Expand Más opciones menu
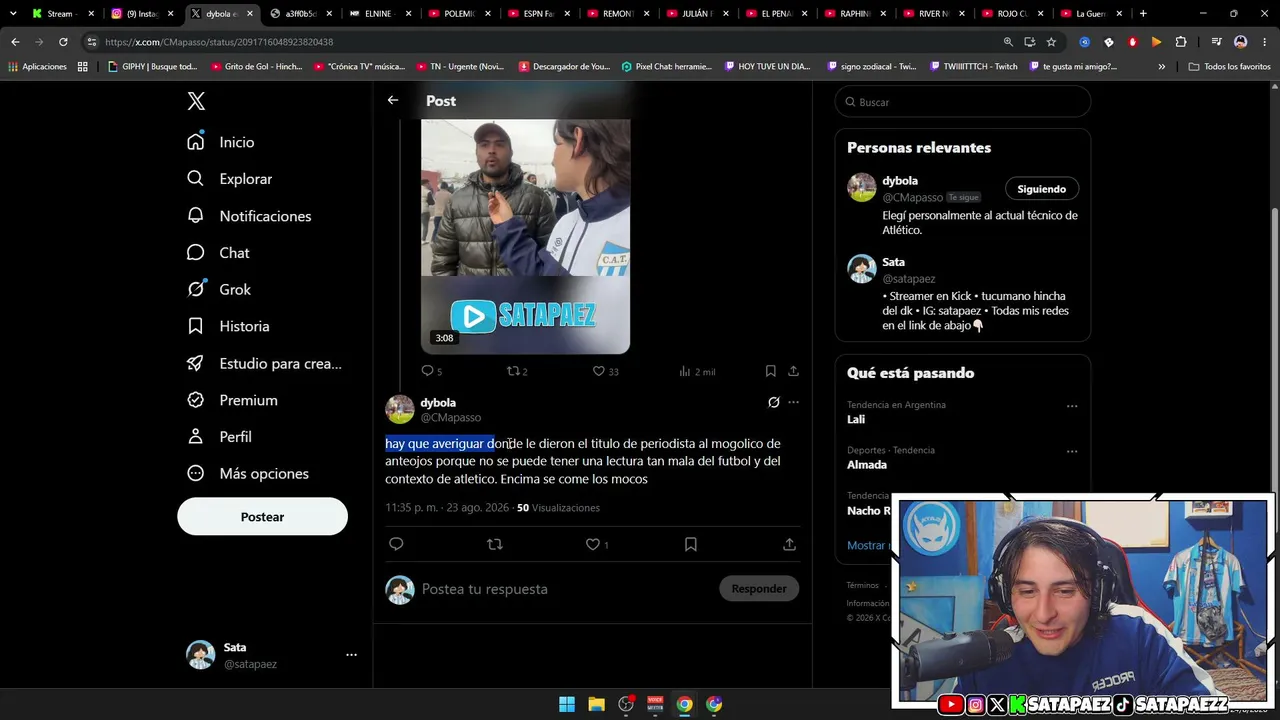 248,473
